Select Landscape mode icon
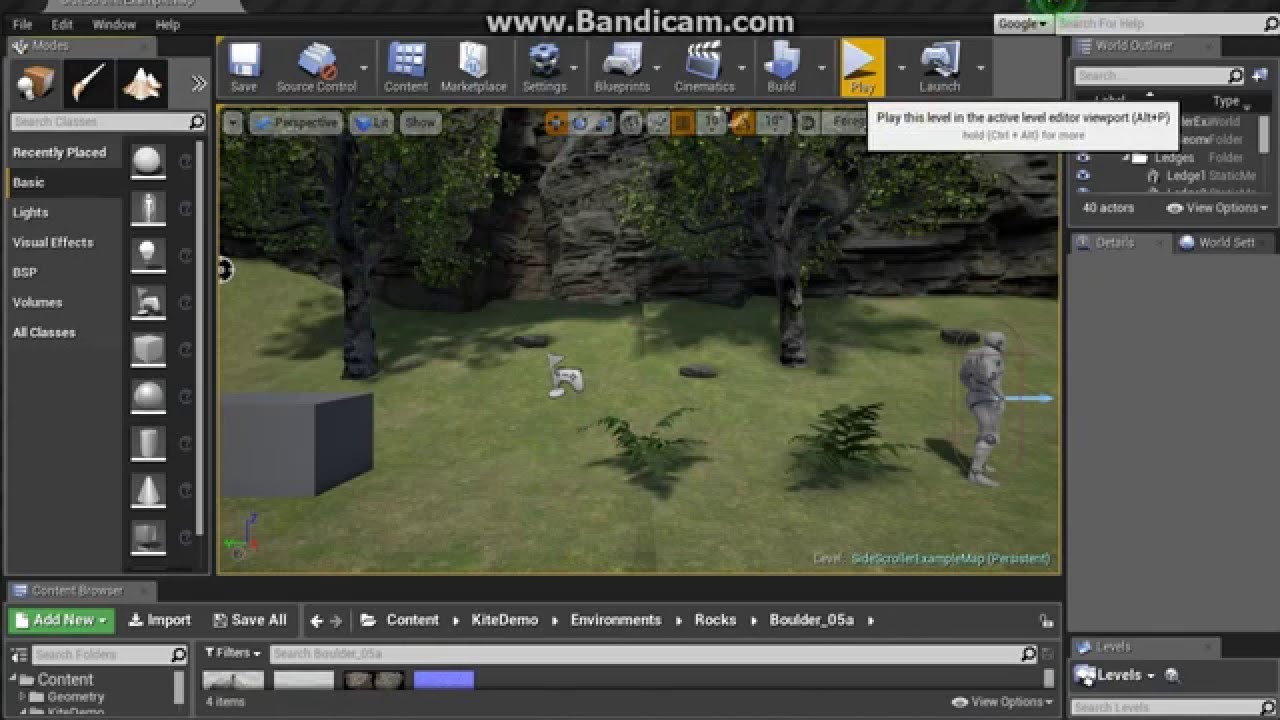This screenshot has width=1280, height=720. (x=142, y=84)
